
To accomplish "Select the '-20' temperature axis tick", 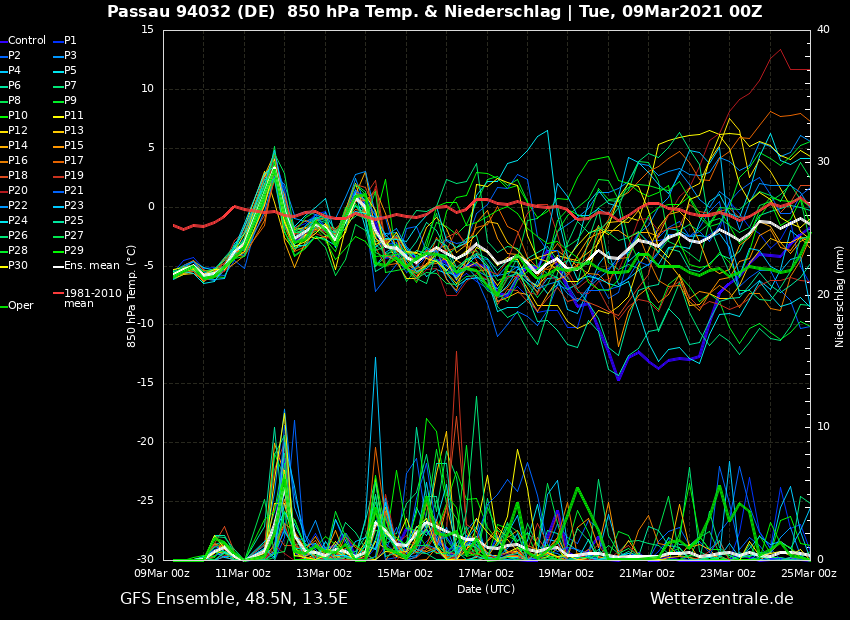I will tap(145, 442).
